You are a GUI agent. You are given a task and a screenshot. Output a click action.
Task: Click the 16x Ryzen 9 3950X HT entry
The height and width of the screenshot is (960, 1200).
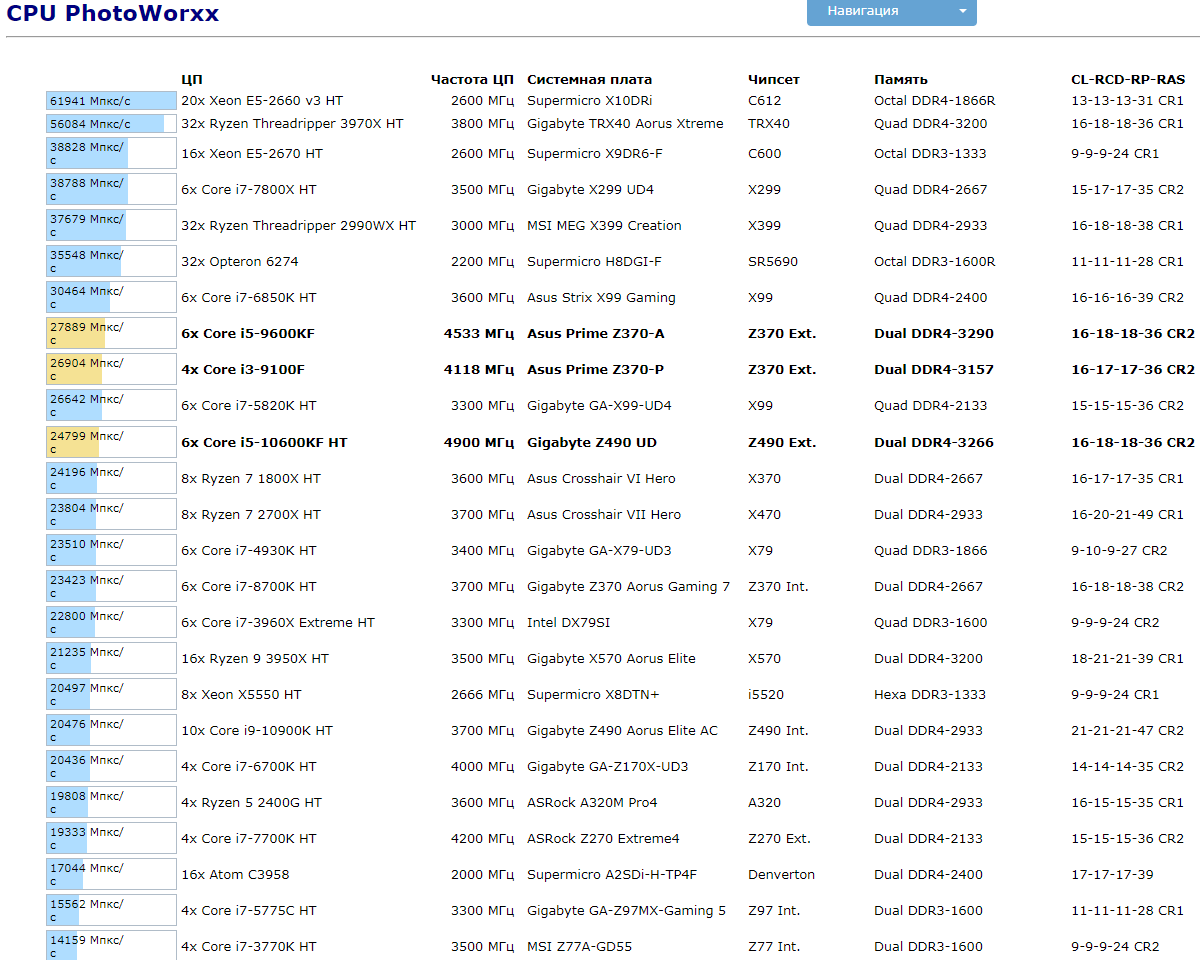click(x=255, y=659)
